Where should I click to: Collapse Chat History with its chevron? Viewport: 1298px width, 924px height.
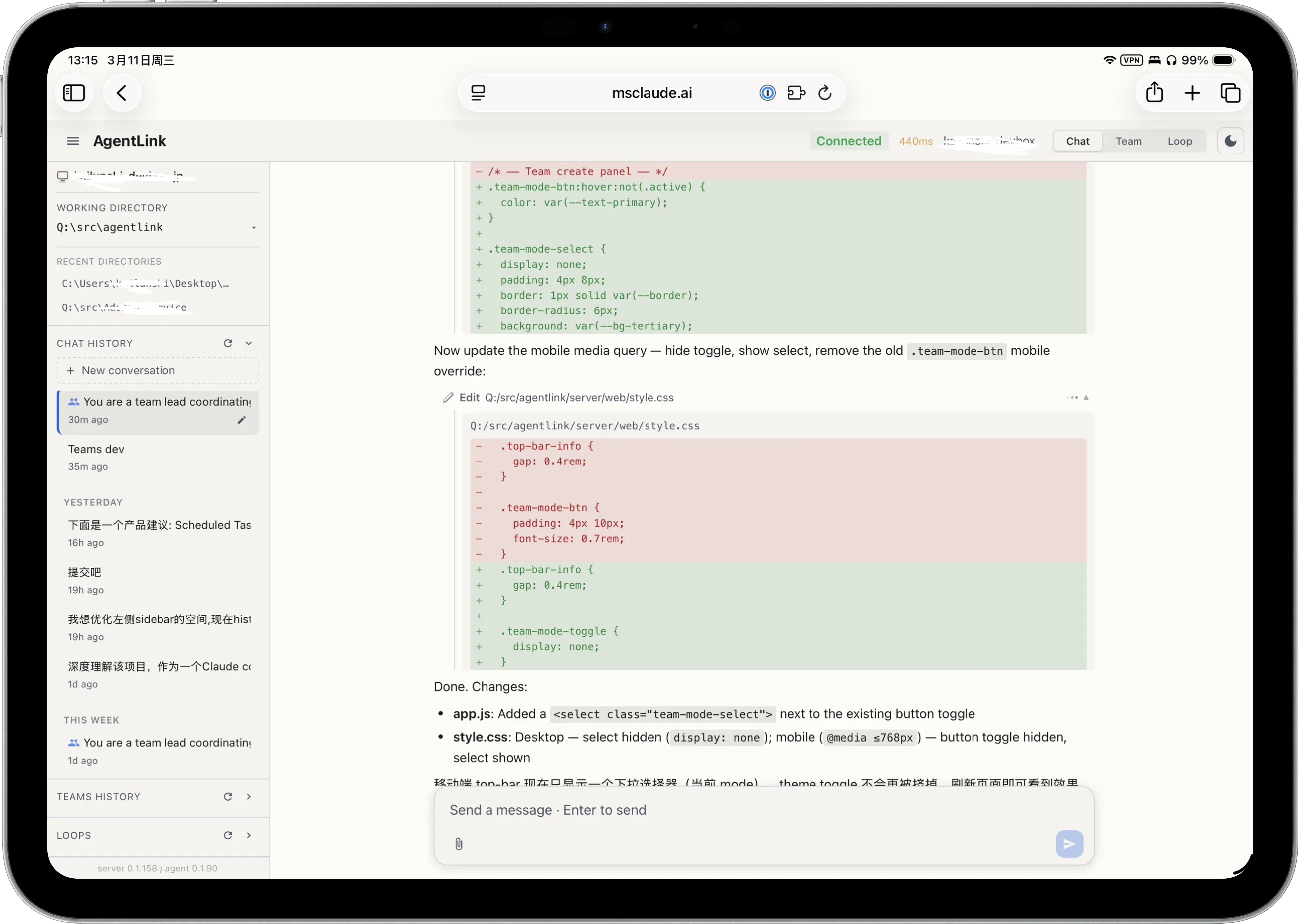249,343
